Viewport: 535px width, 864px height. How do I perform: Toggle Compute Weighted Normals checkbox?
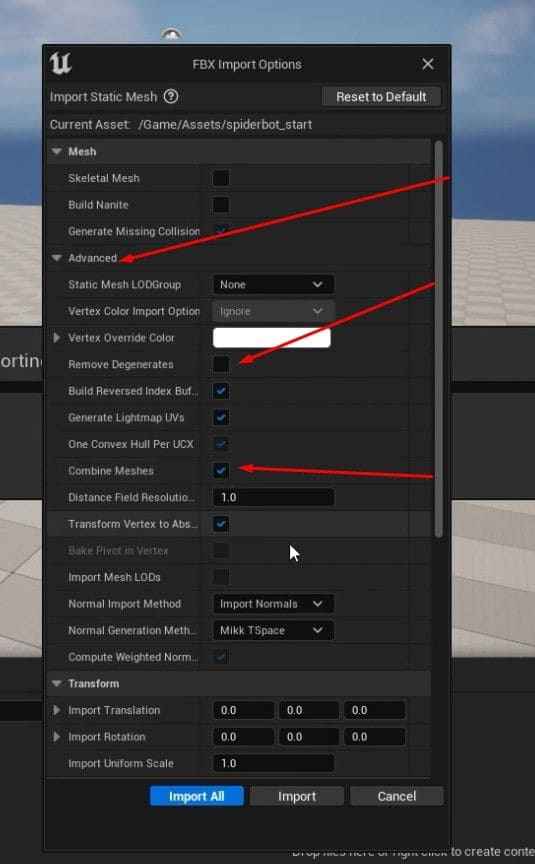click(x=220, y=657)
